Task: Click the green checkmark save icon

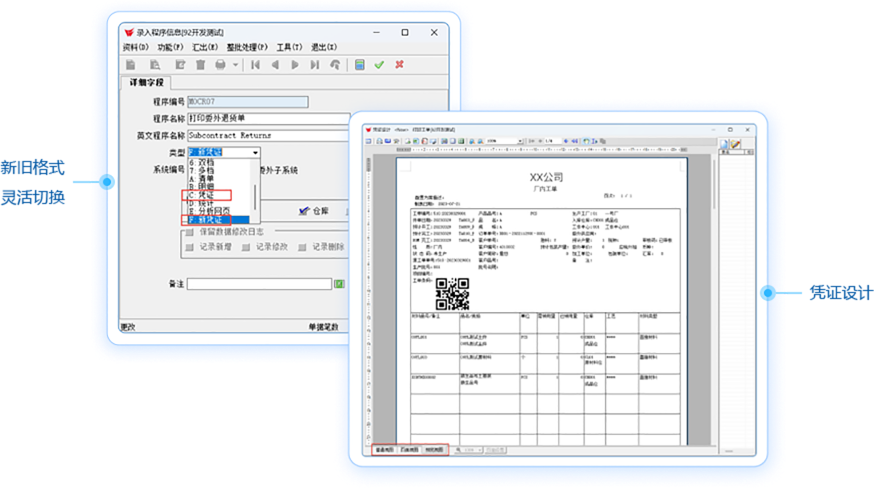Action: point(379,65)
